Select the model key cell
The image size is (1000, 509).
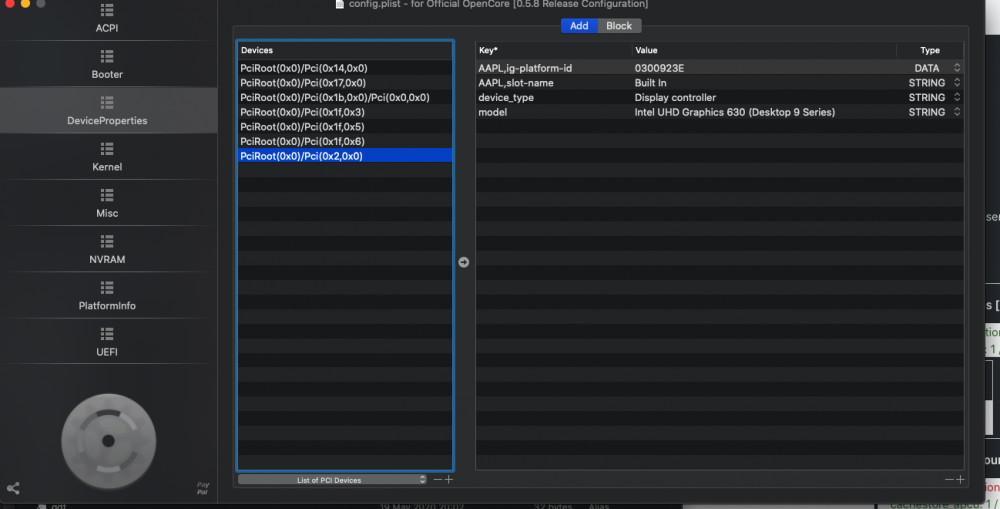[x=492, y=112]
